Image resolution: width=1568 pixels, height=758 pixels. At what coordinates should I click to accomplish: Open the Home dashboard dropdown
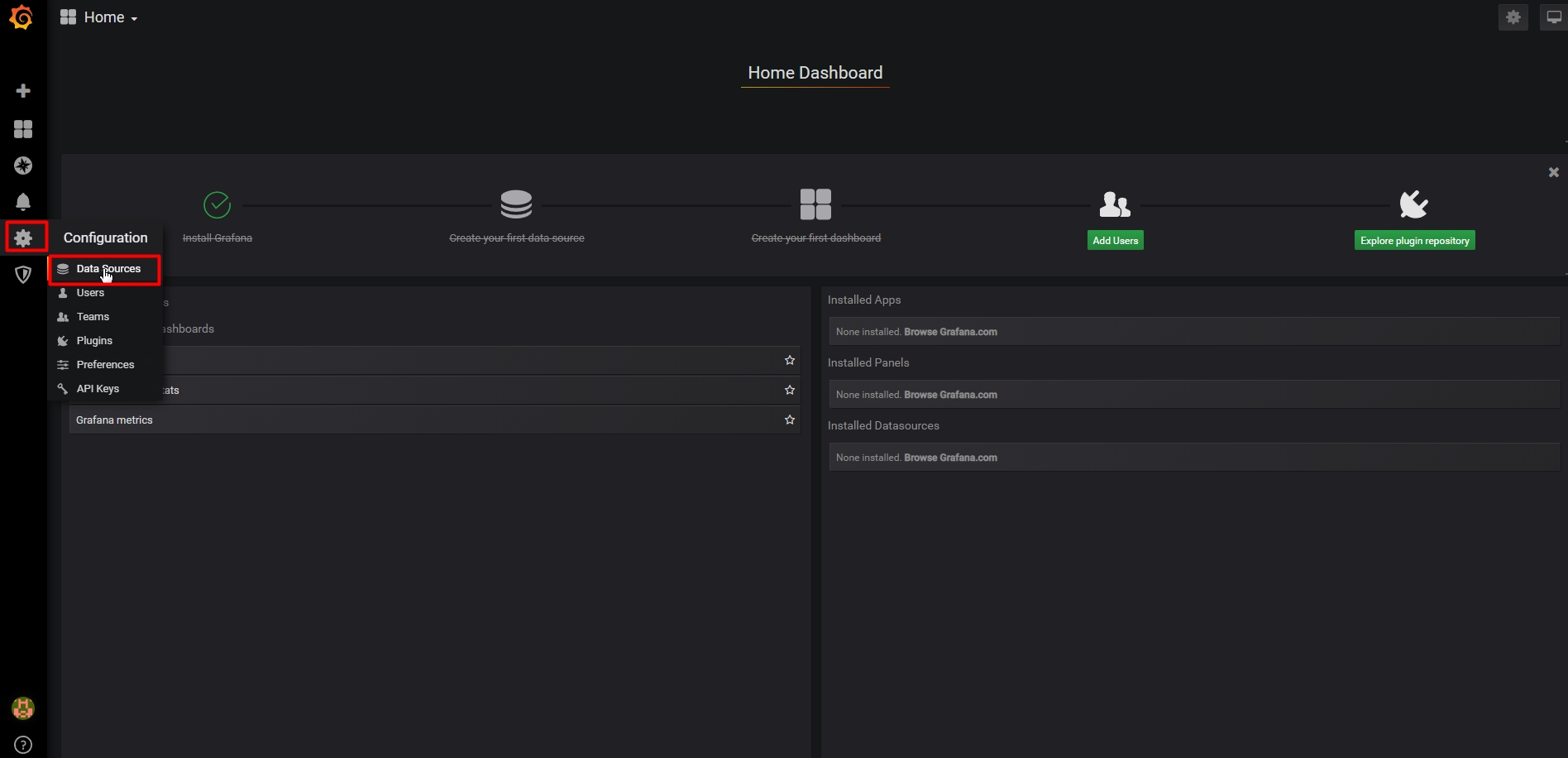(x=98, y=17)
